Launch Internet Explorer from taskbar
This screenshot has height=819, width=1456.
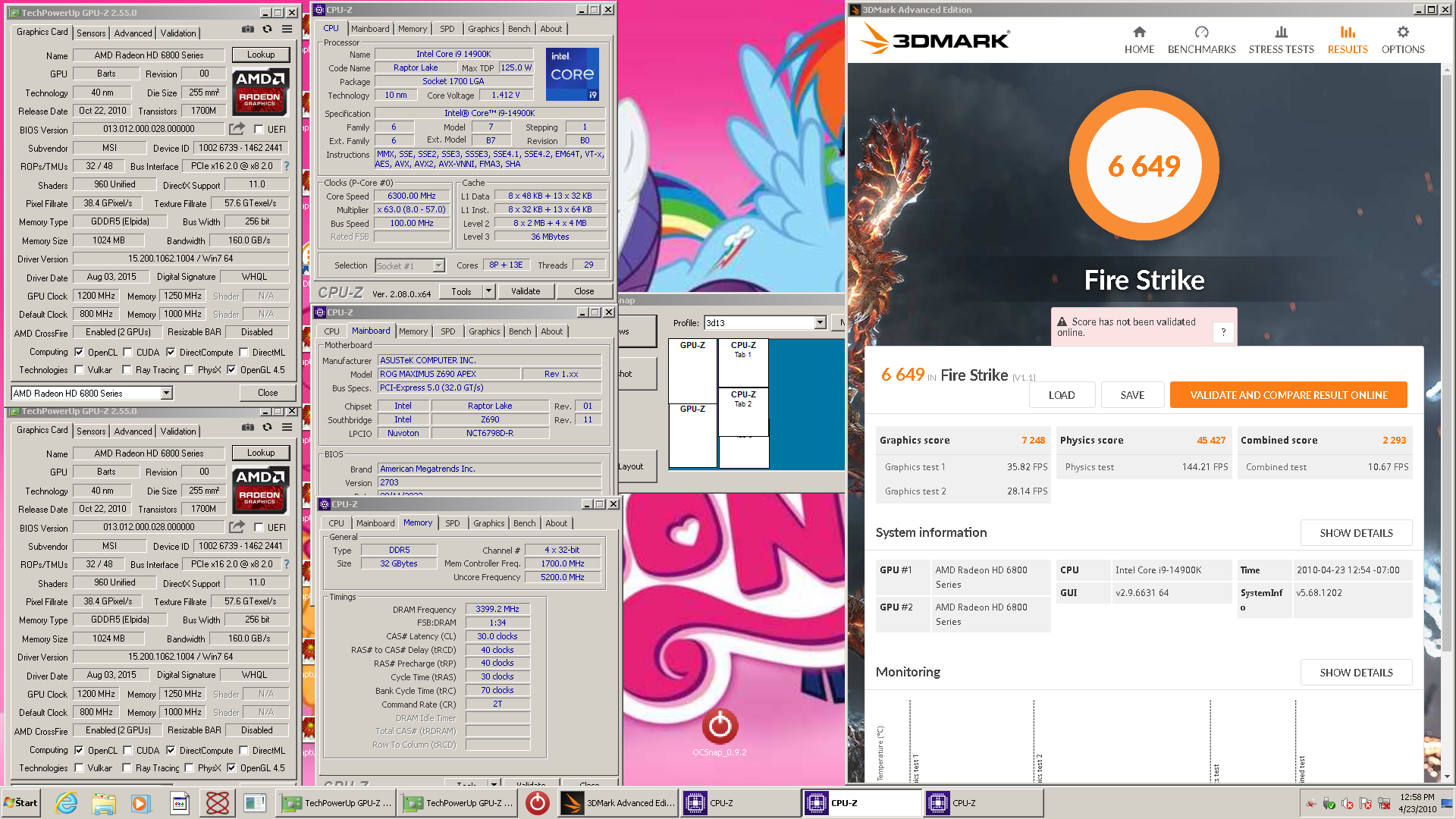click(67, 803)
